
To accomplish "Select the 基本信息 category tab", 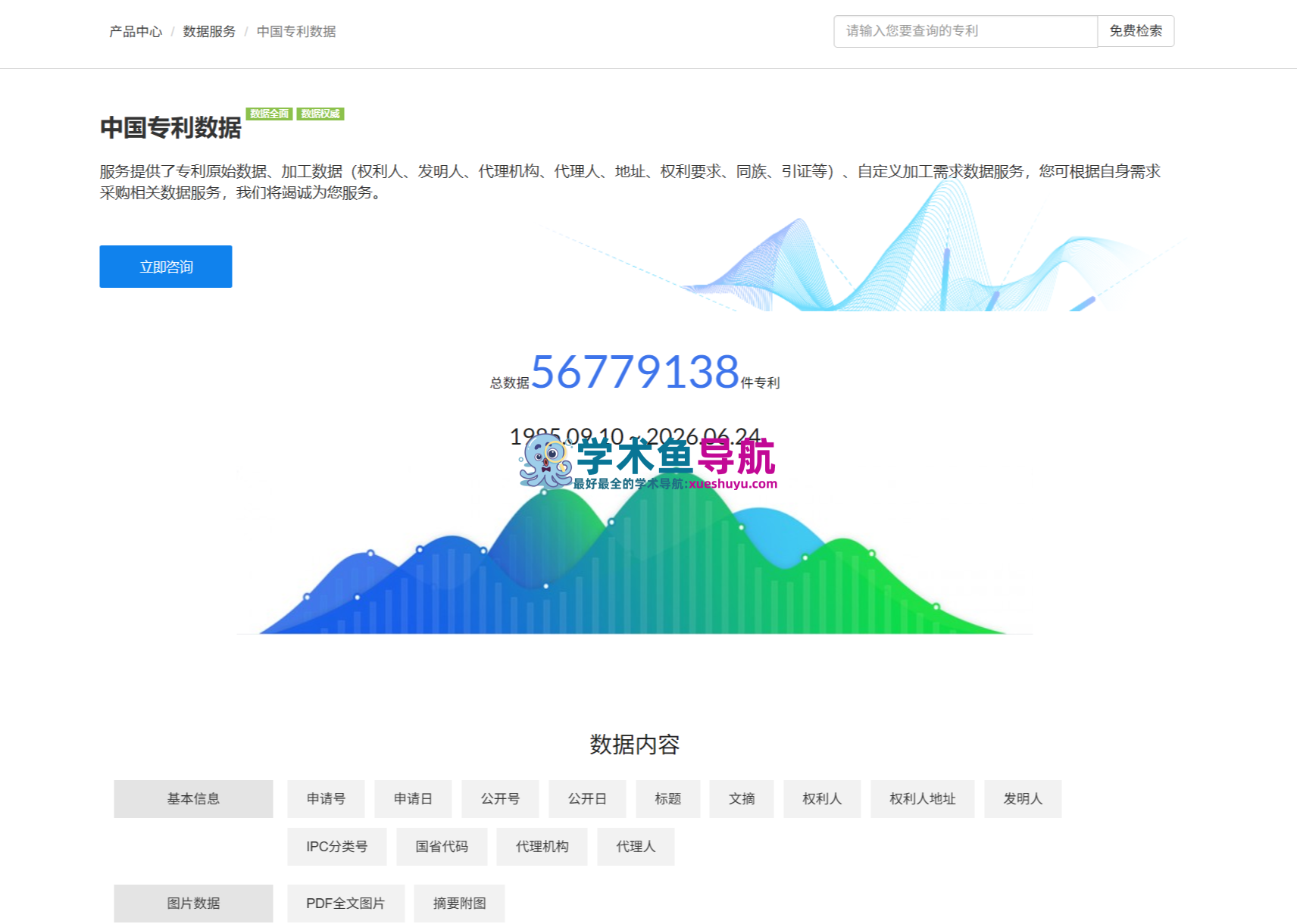I will pos(193,798).
